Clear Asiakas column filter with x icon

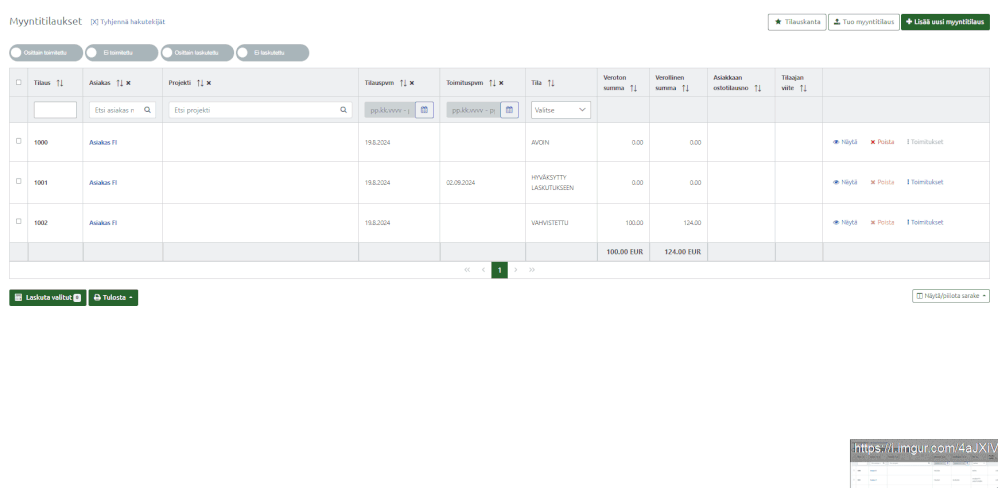point(129,83)
